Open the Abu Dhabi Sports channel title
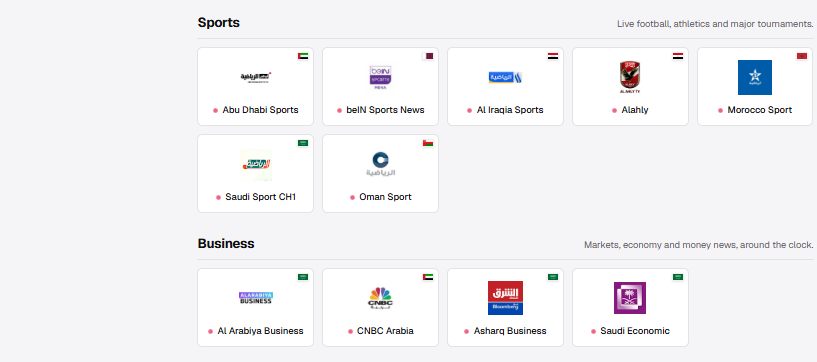The image size is (817, 362). 261,110
